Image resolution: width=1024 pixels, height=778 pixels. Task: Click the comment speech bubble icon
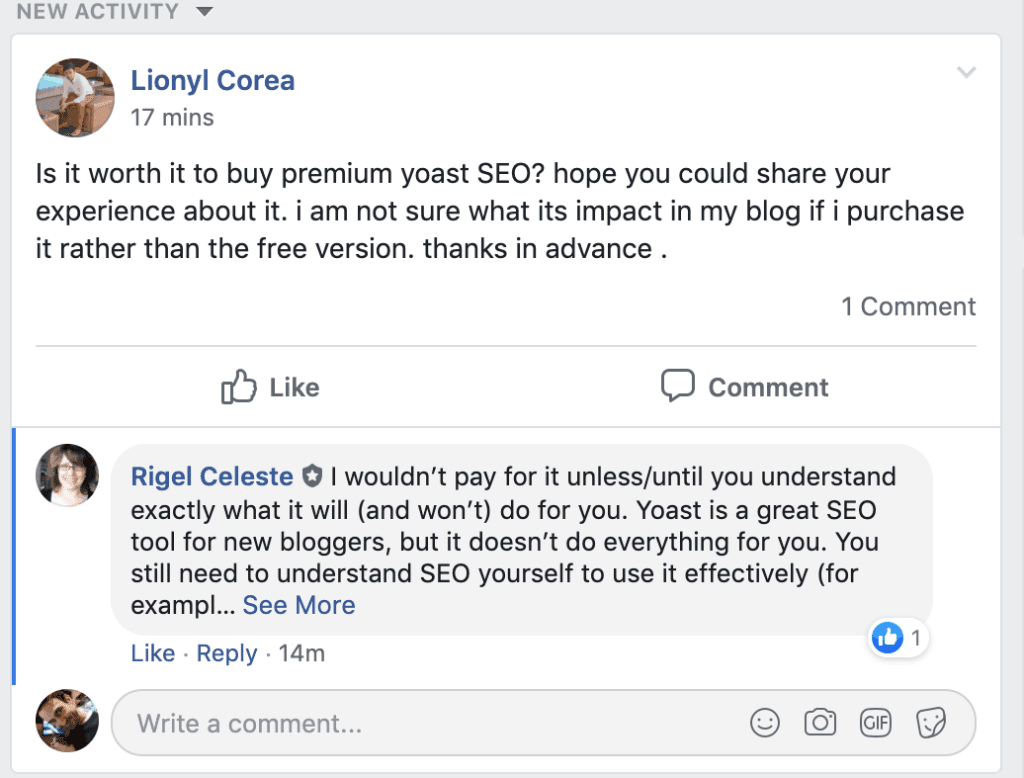[x=677, y=386]
